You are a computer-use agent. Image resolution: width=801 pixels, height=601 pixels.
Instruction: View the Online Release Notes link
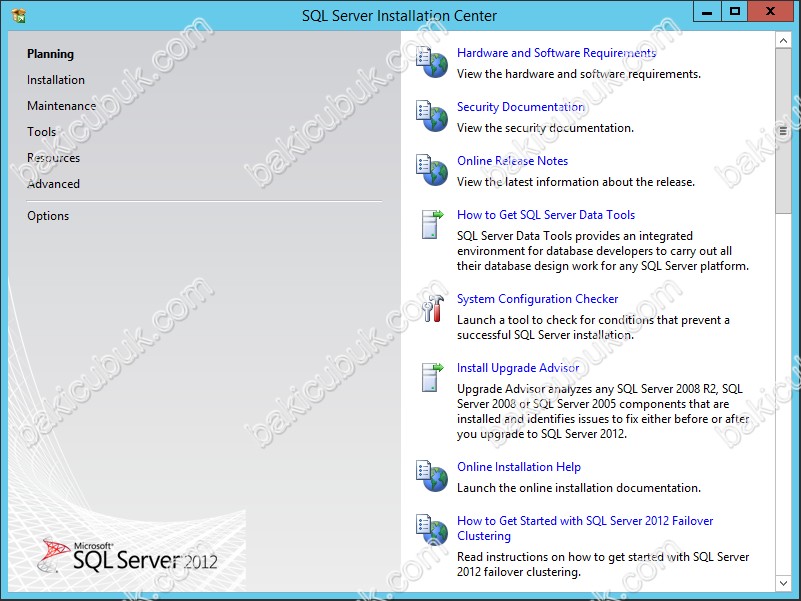[512, 161]
